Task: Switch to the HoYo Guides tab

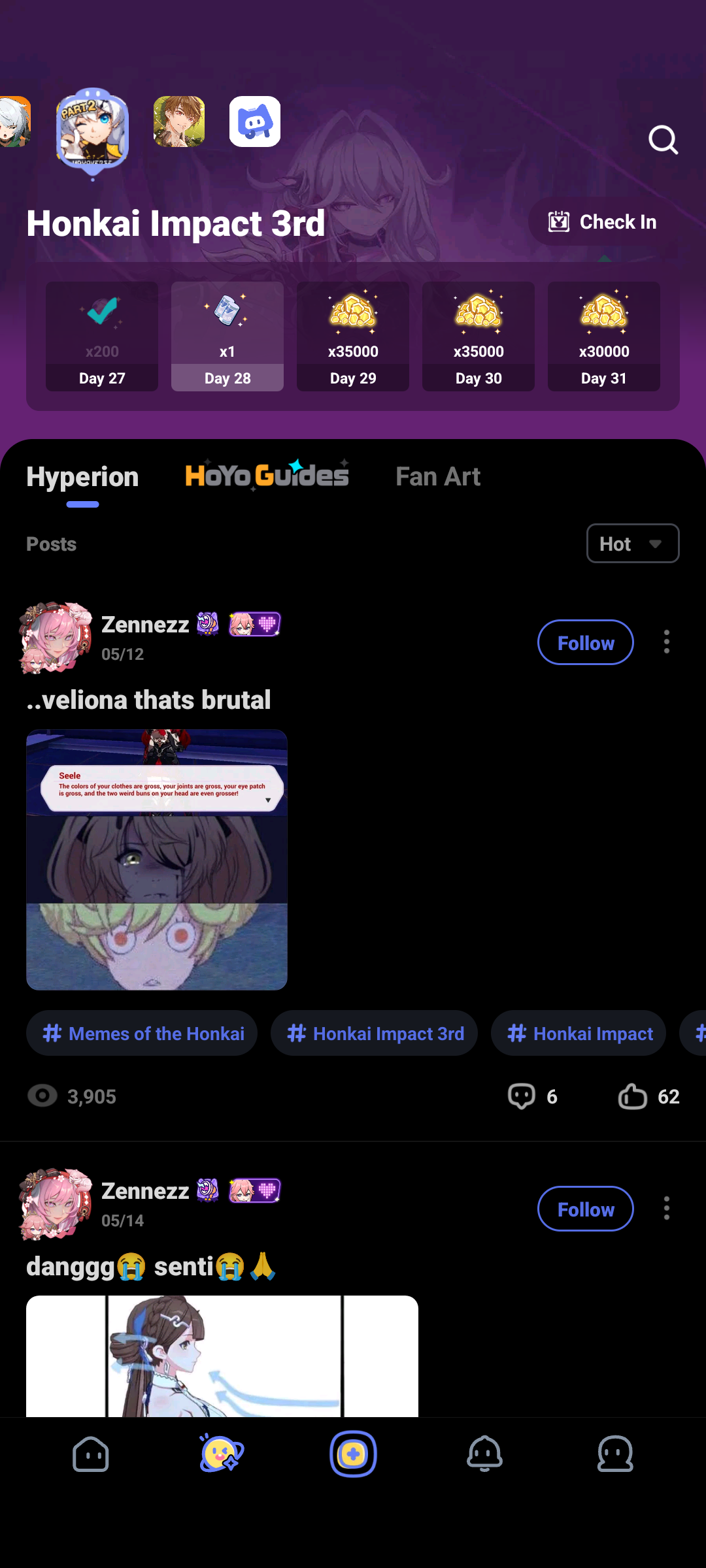Action: coord(265,476)
